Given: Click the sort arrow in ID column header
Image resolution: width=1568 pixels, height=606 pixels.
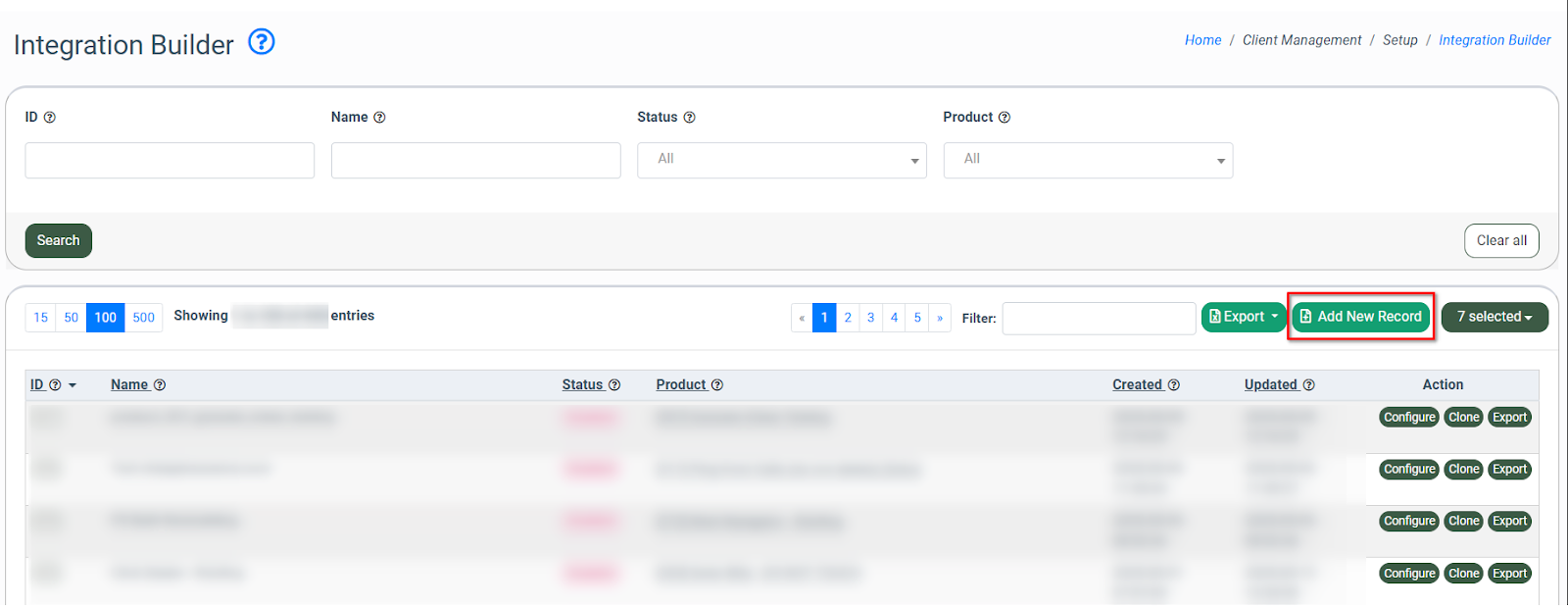Looking at the screenshot, I should pos(73,385).
